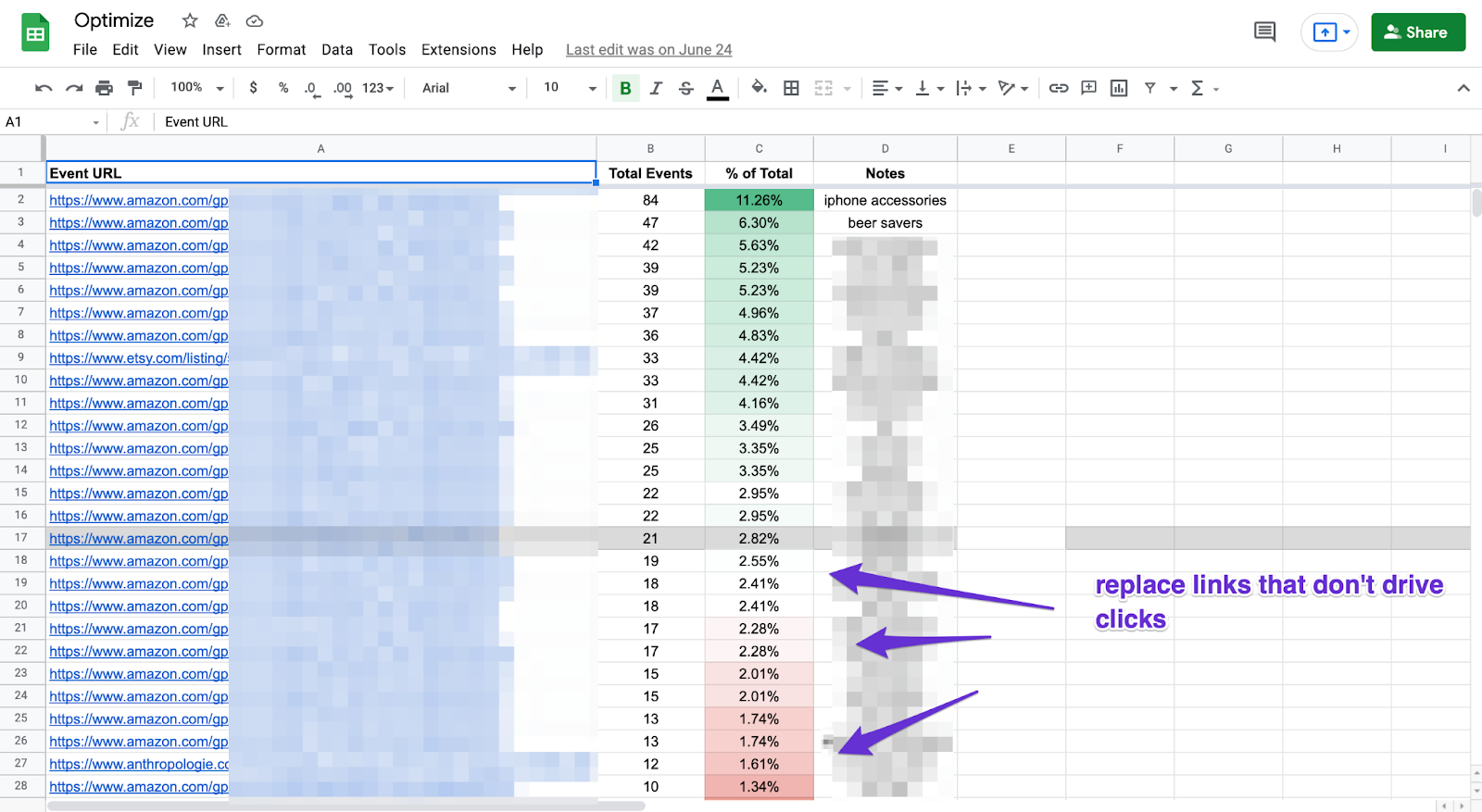Open the Google Sheets home icon
Viewport: 1482px width, 812px height.
click(35, 33)
